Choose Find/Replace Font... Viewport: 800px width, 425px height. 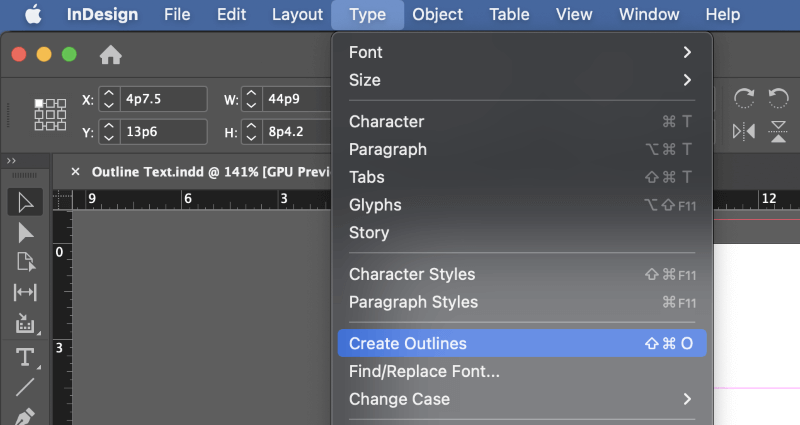521,371
